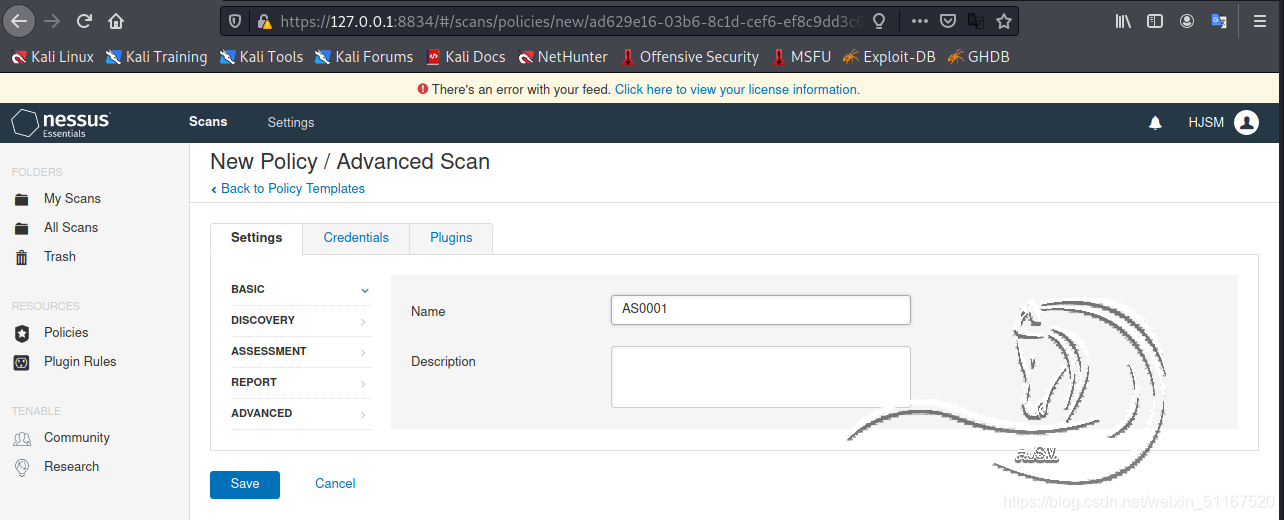Click the Policies sidebar label
The image size is (1284, 520).
[x=66, y=333]
